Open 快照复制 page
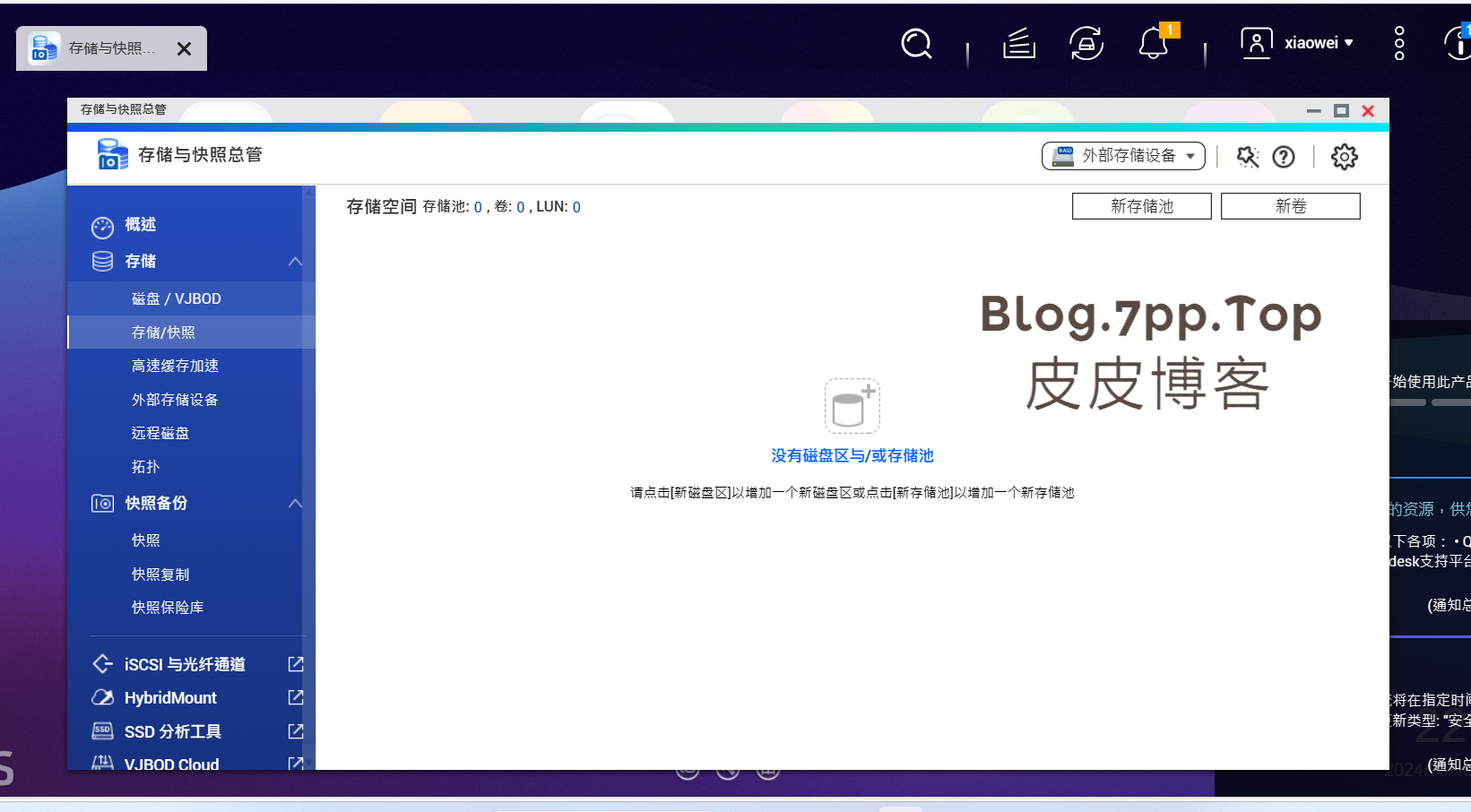The height and width of the screenshot is (812, 1471). coord(160,574)
